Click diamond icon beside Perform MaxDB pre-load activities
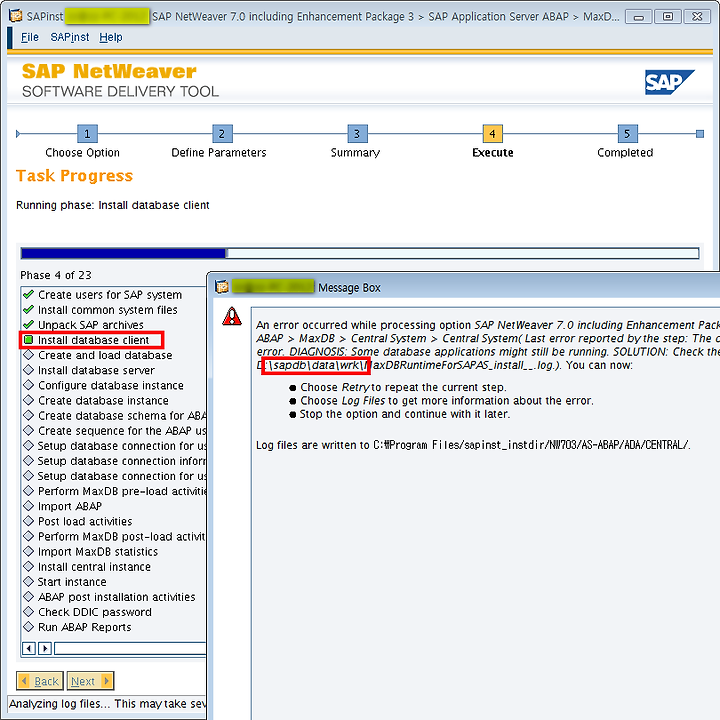The image size is (720, 720). point(28,491)
